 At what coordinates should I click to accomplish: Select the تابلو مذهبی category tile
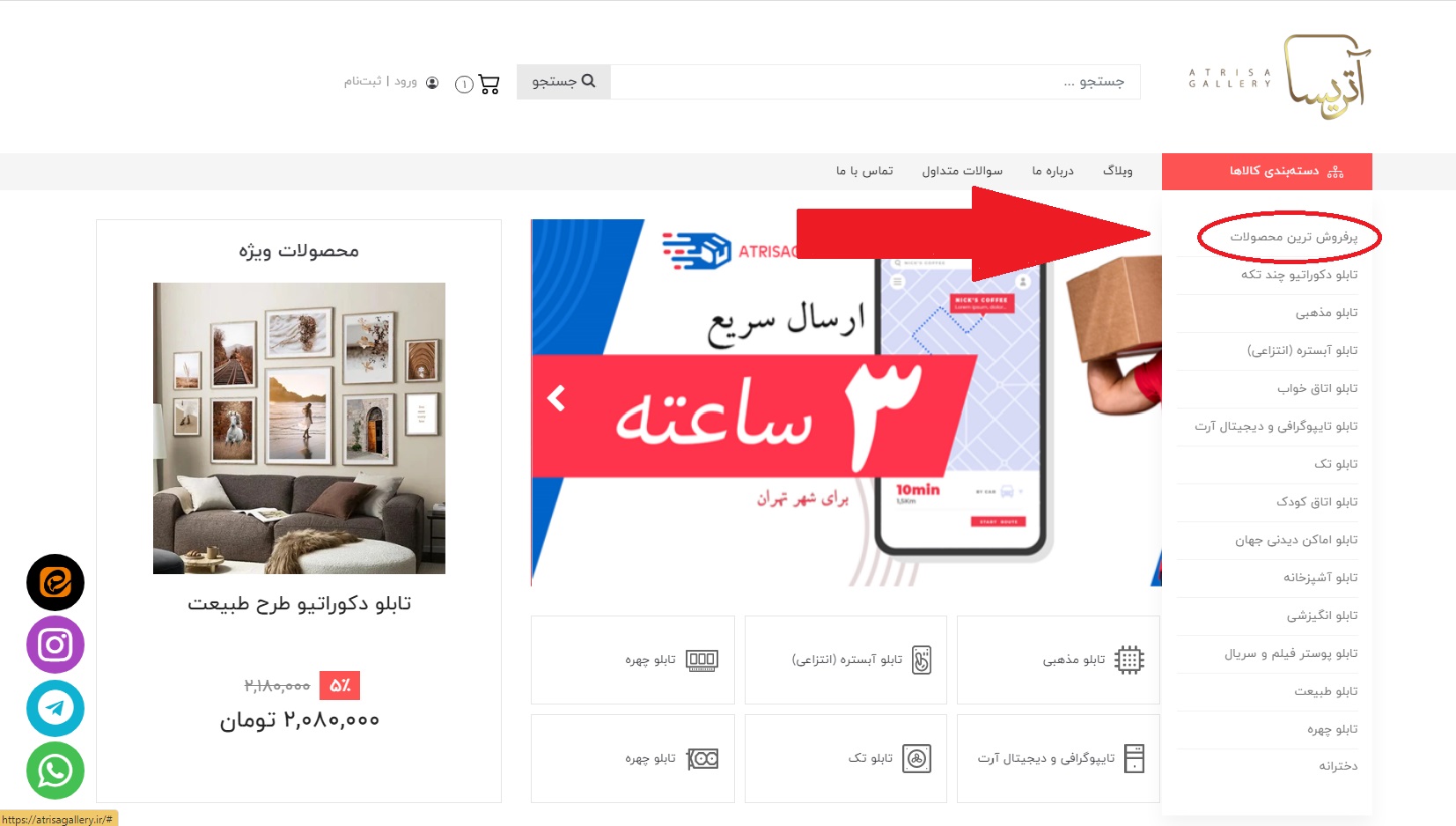(1058, 660)
